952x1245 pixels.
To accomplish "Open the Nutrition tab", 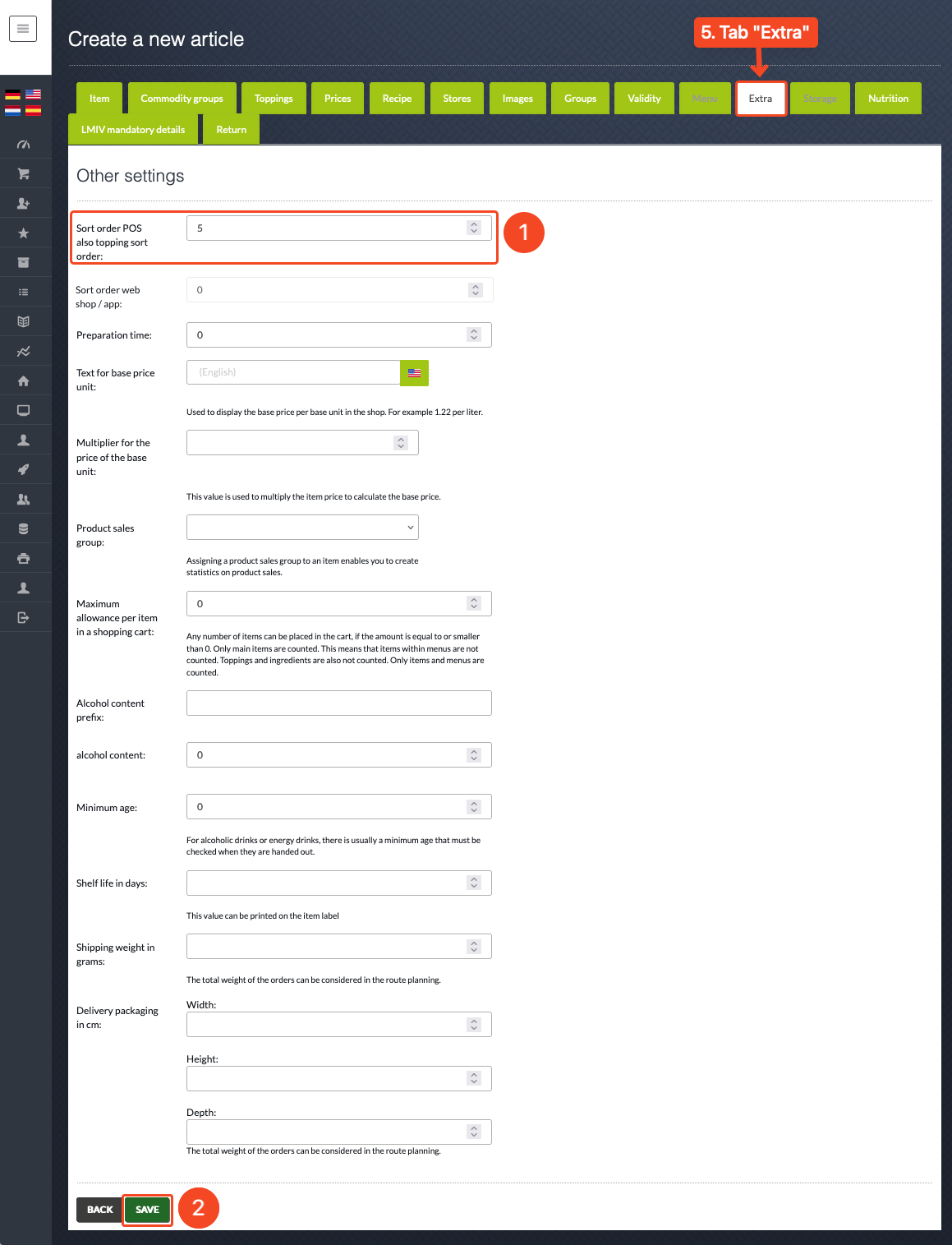I will (x=888, y=99).
